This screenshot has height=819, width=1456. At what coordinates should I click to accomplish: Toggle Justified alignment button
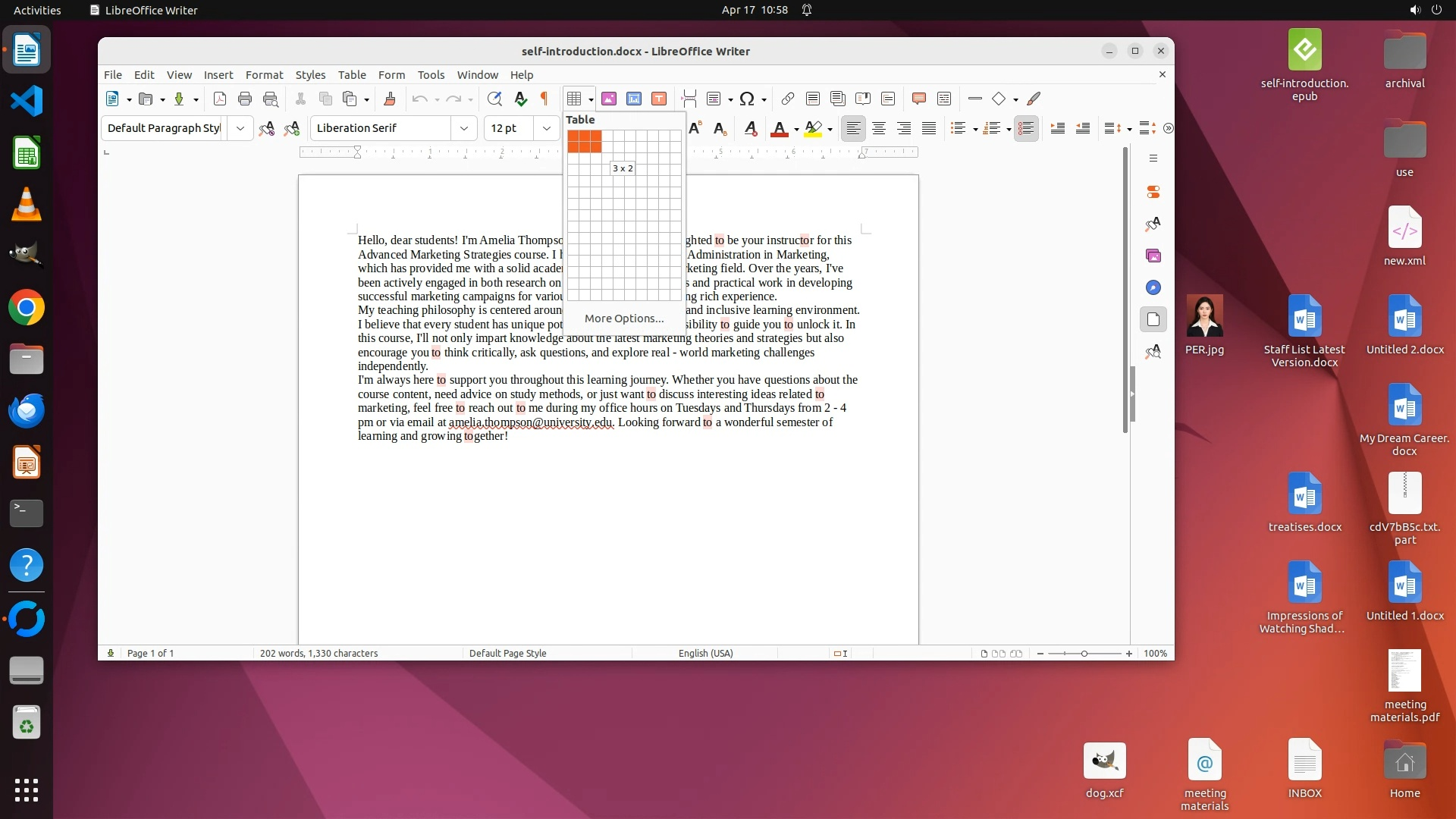929,128
